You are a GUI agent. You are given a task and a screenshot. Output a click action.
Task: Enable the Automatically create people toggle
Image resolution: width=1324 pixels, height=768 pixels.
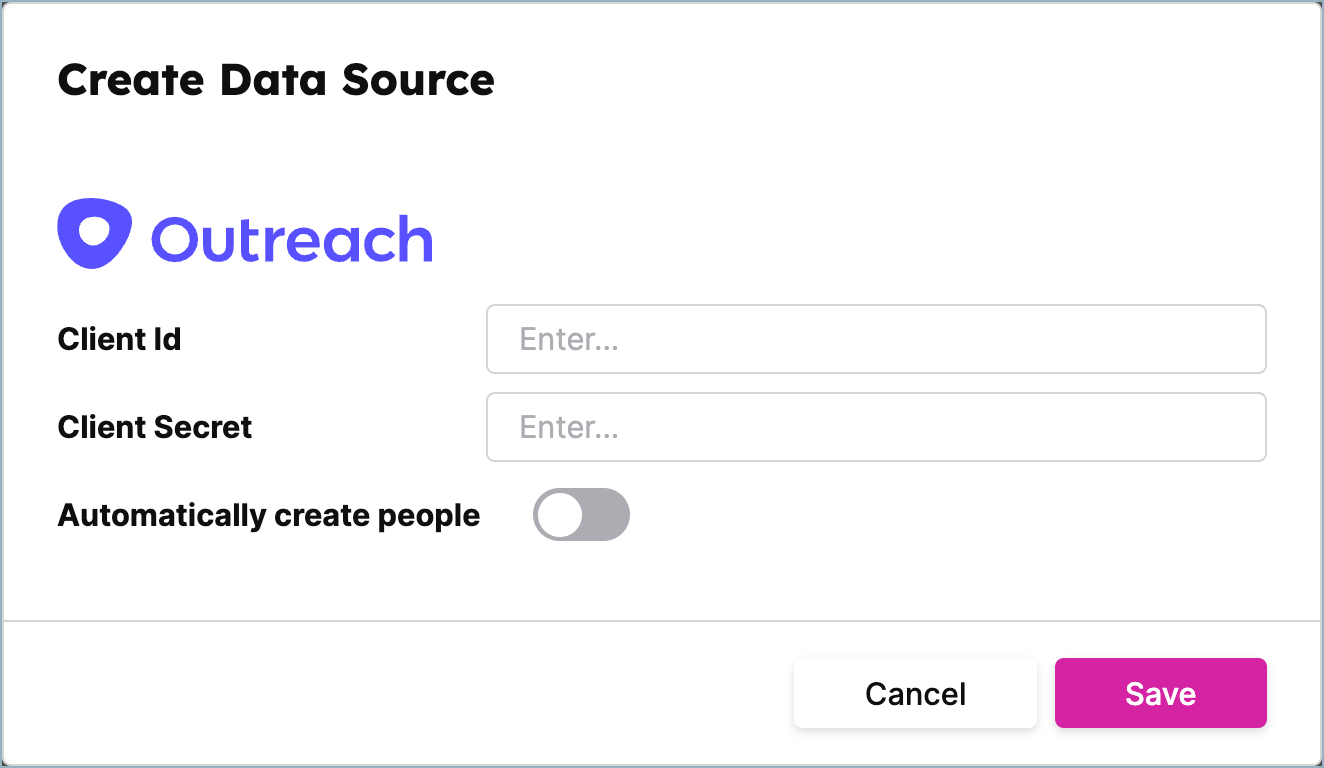point(581,515)
